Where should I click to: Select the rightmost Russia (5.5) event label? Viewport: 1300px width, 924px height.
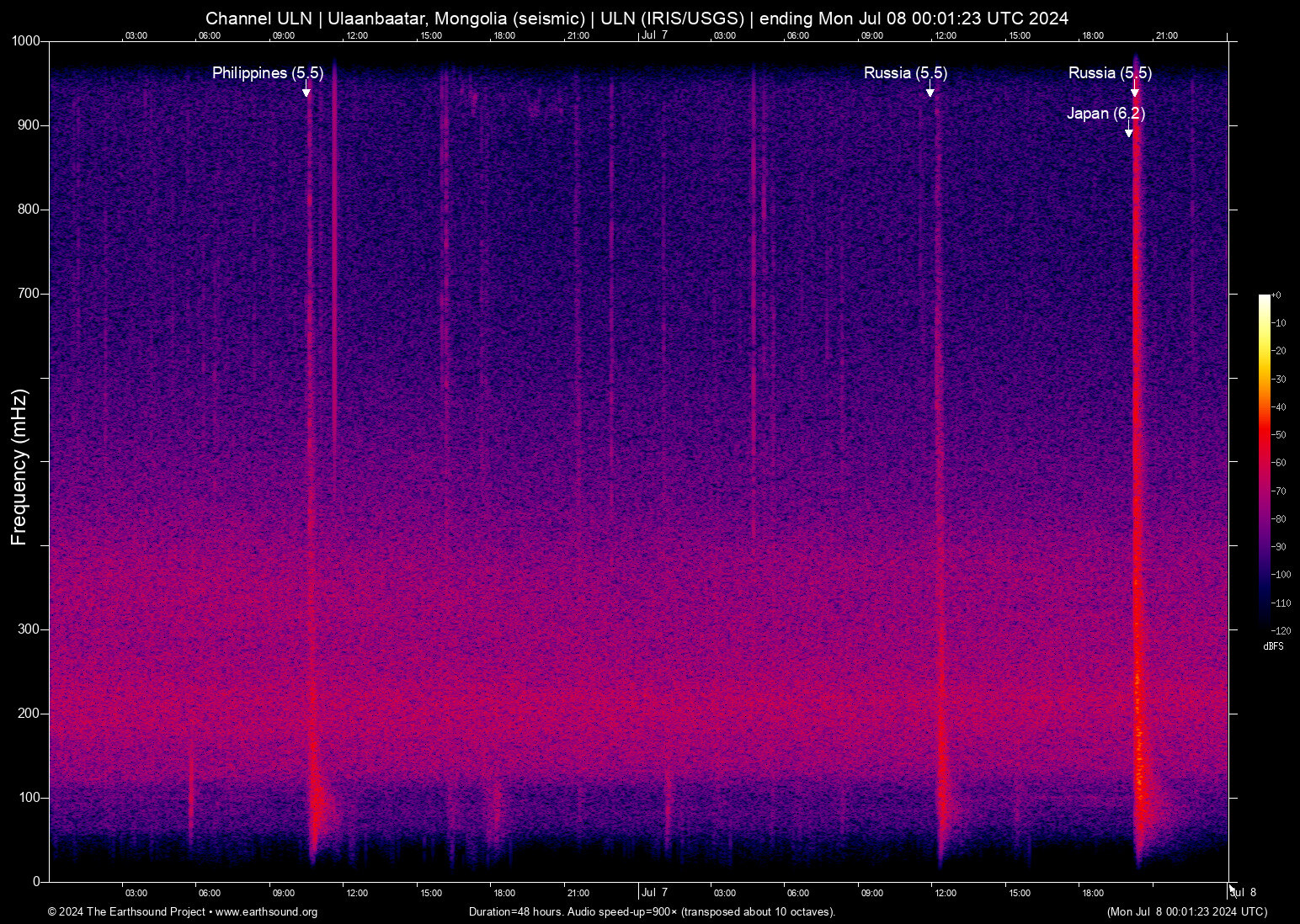pos(1109,73)
